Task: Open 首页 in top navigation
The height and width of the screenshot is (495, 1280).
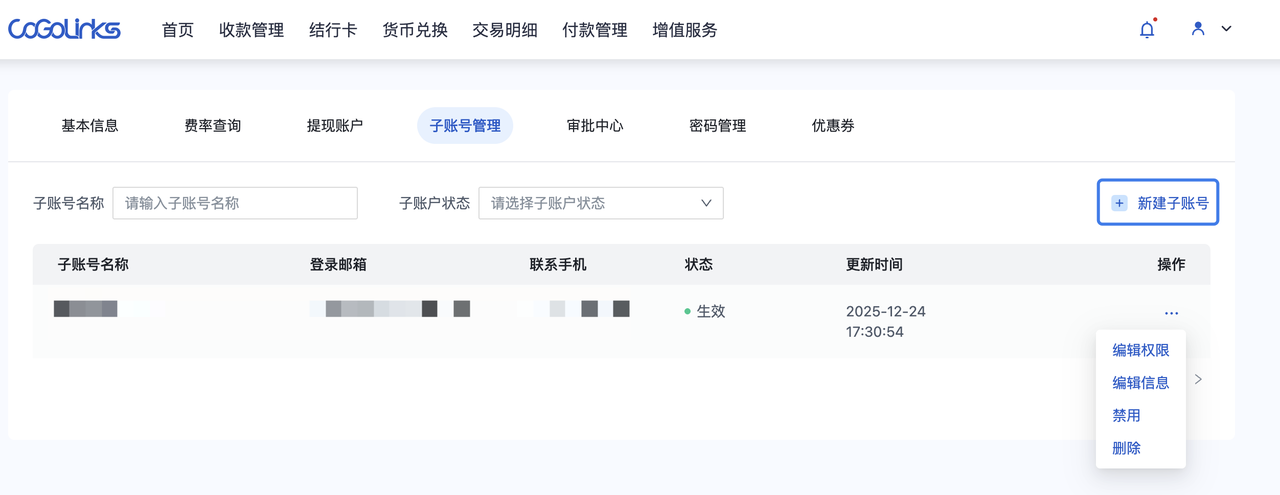Action: 178,30
